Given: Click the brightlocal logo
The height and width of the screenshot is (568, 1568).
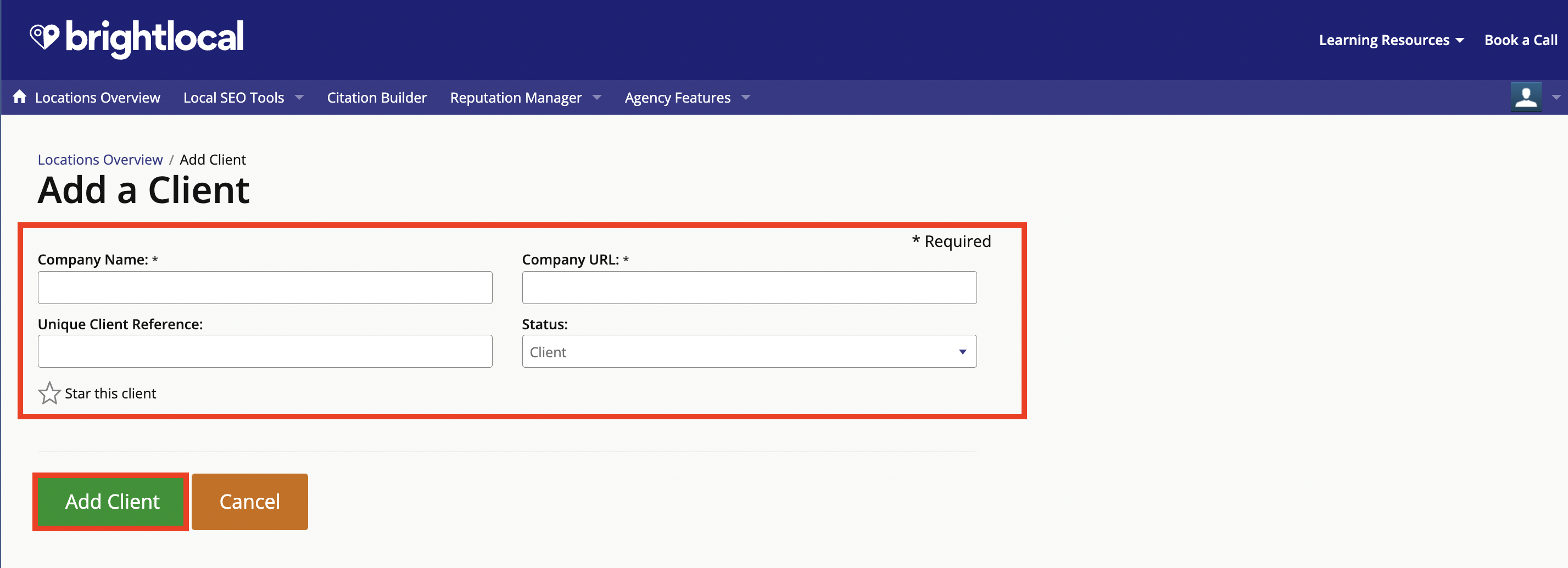Looking at the screenshot, I should pos(137,38).
